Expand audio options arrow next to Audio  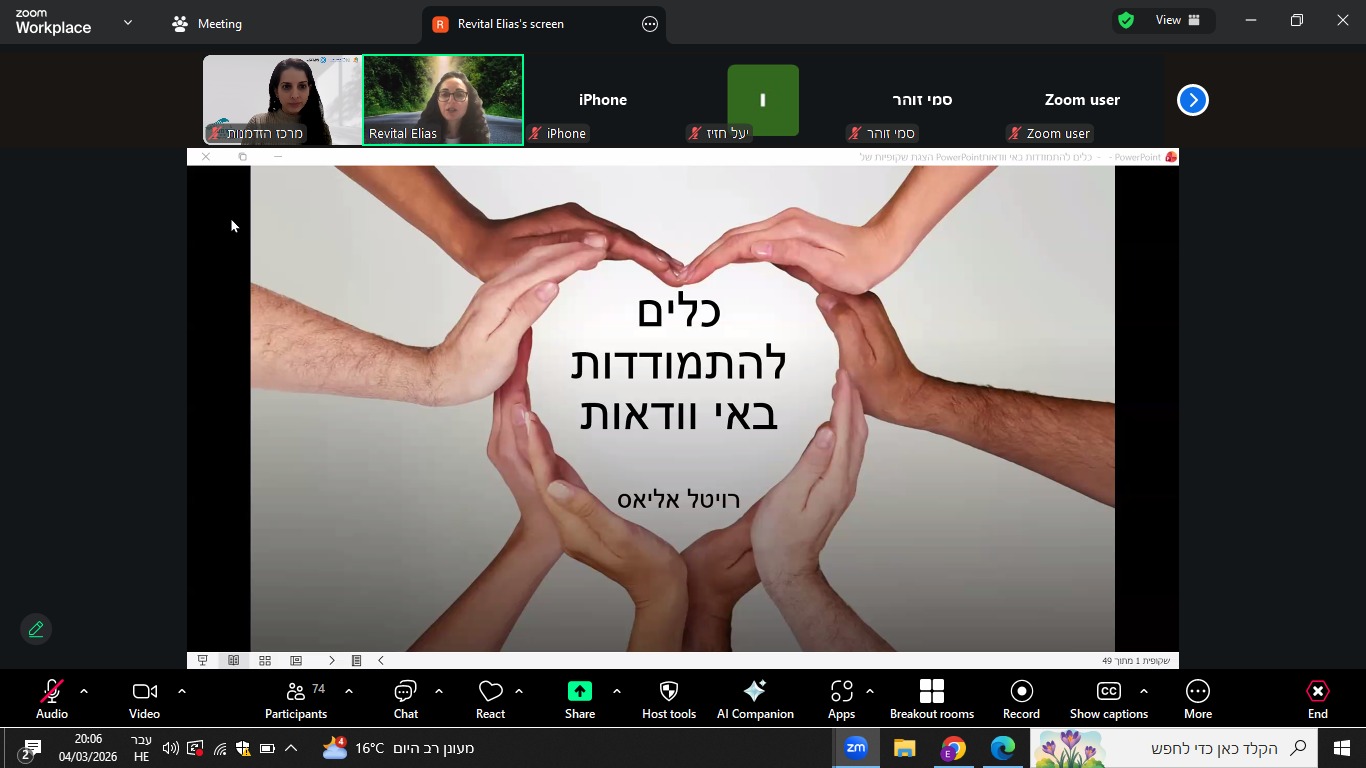coord(84,691)
